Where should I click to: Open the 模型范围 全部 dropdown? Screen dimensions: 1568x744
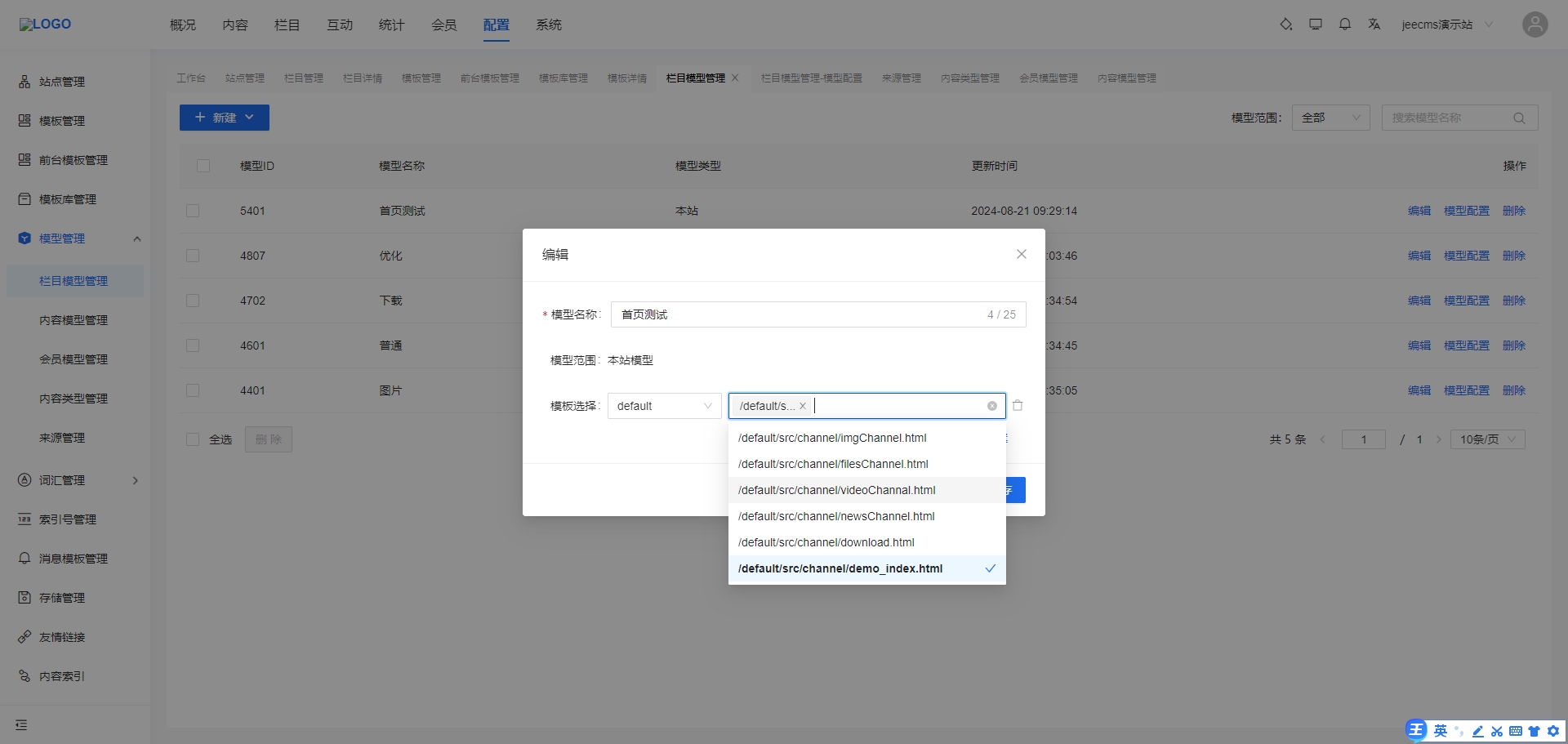click(x=1330, y=118)
